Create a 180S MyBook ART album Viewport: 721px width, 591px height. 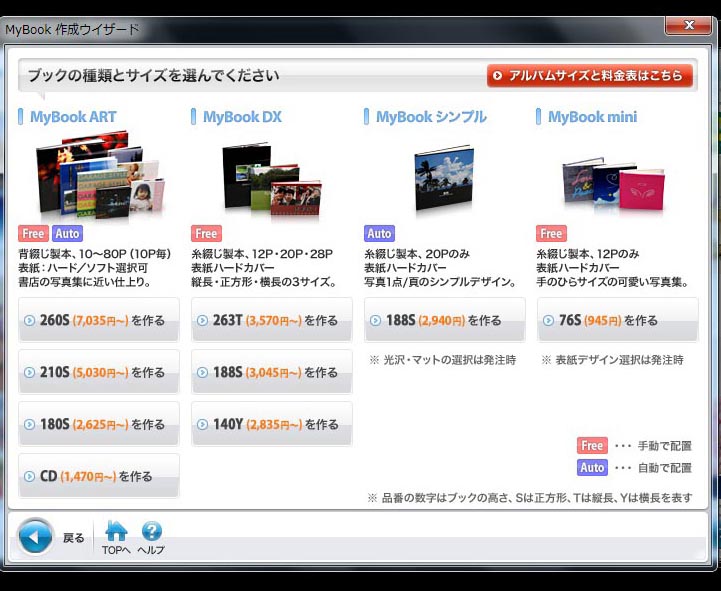(x=99, y=424)
